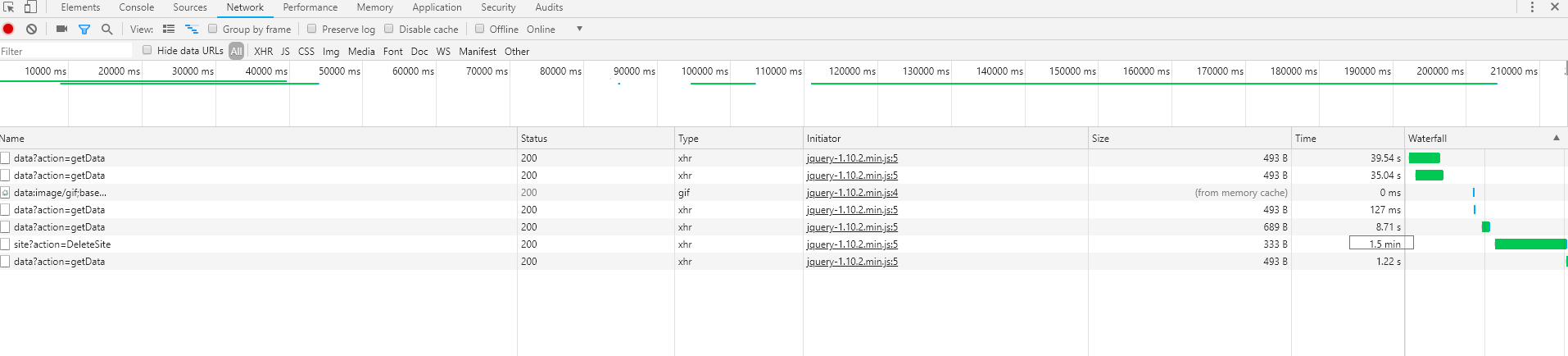Select the All filter type
The width and height of the screenshot is (1568, 356).
tap(236, 51)
